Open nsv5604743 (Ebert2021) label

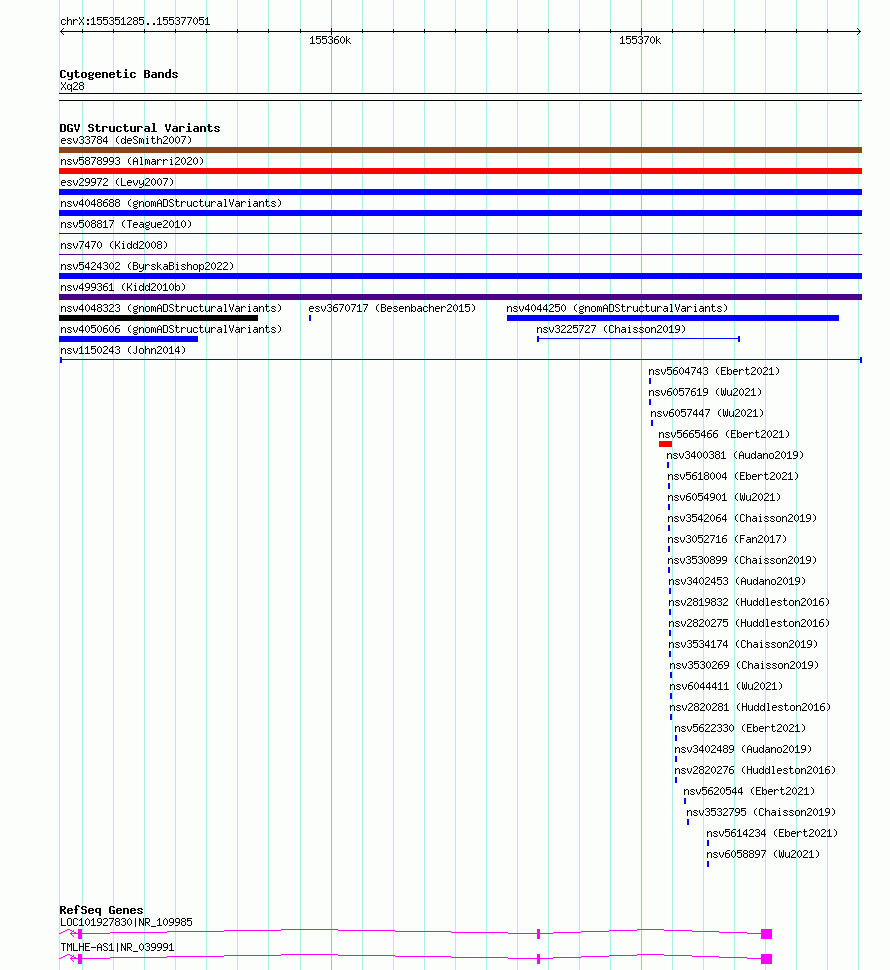click(714, 372)
